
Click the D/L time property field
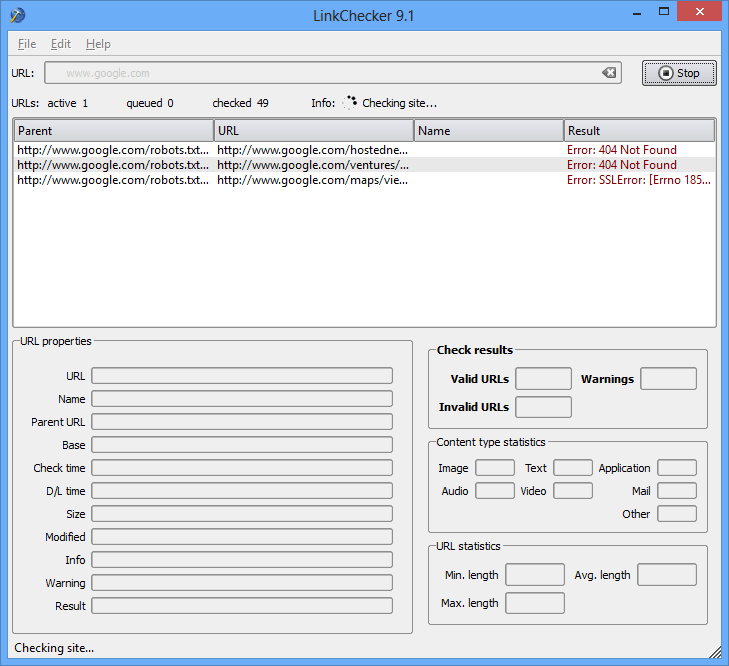[242, 491]
